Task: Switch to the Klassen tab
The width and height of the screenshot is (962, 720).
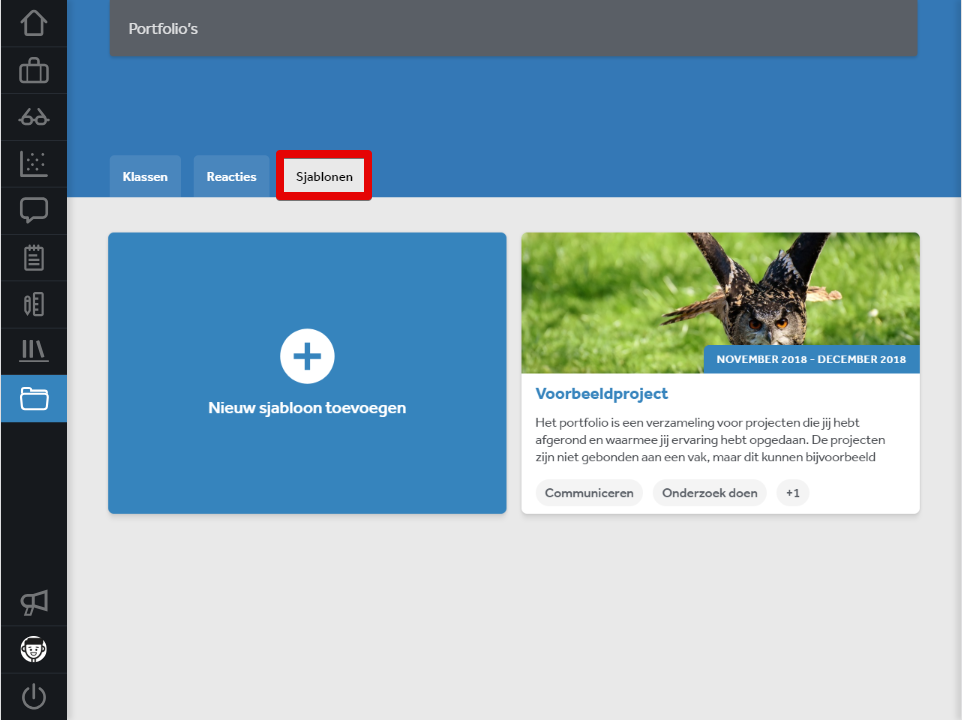Action: [145, 177]
